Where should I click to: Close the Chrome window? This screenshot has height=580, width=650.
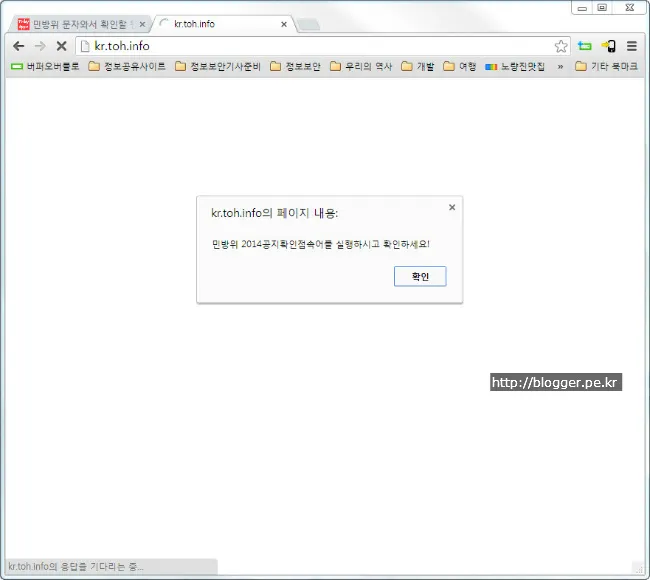click(629, 8)
